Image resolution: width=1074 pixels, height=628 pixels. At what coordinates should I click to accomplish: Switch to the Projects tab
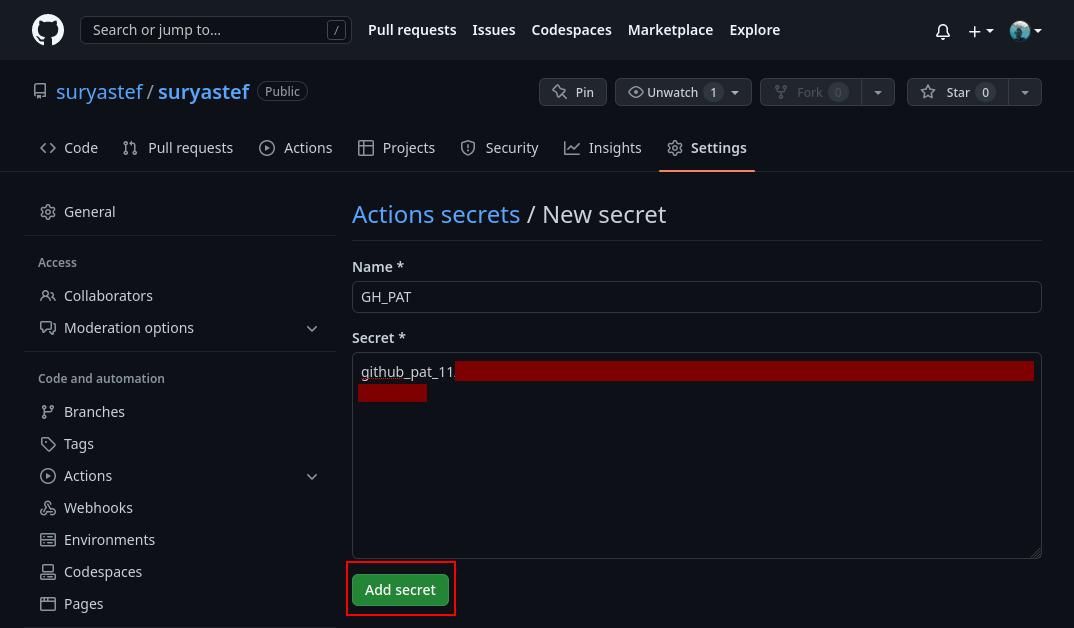click(x=397, y=148)
